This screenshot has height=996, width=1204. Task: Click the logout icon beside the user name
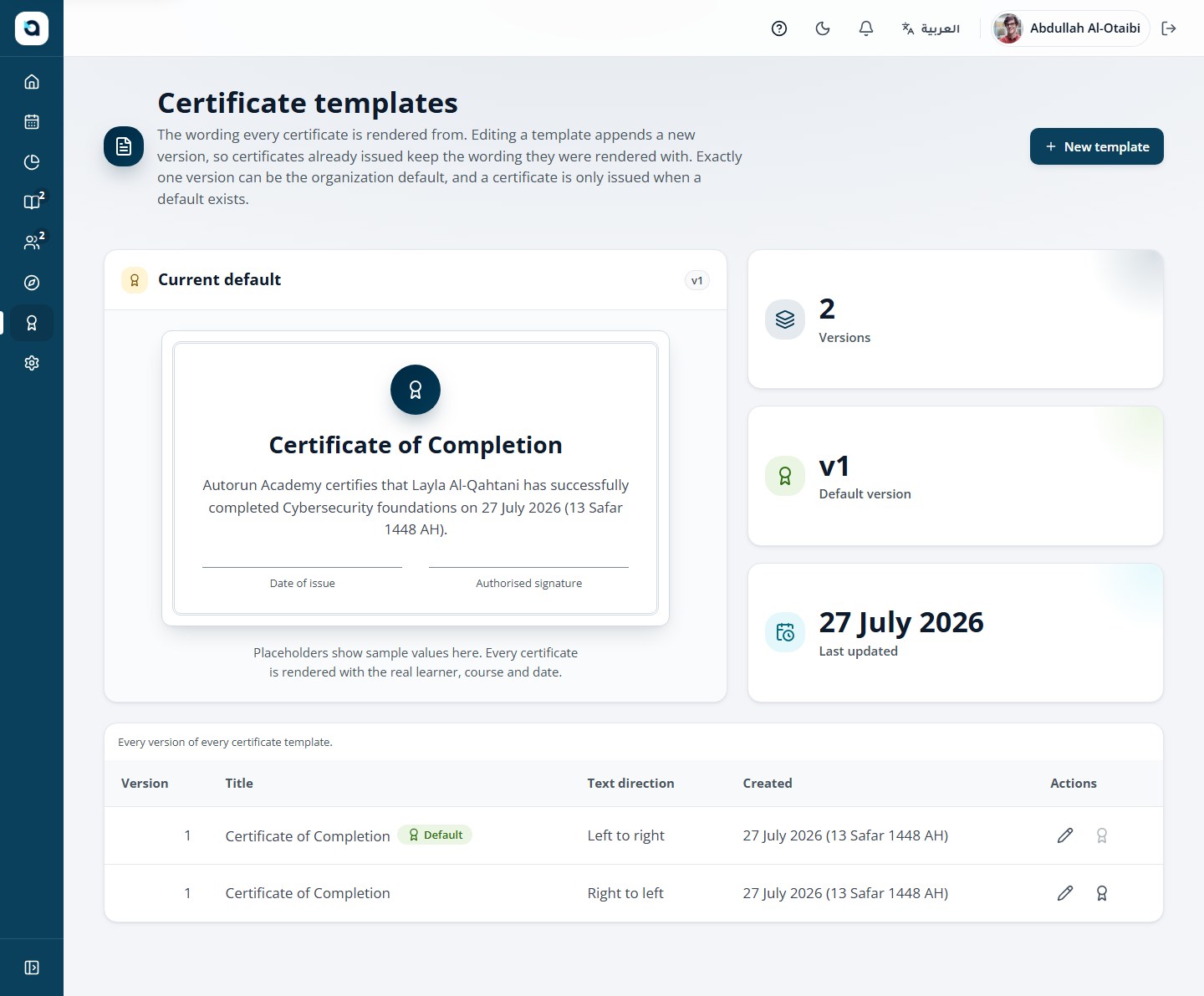tap(1169, 28)
